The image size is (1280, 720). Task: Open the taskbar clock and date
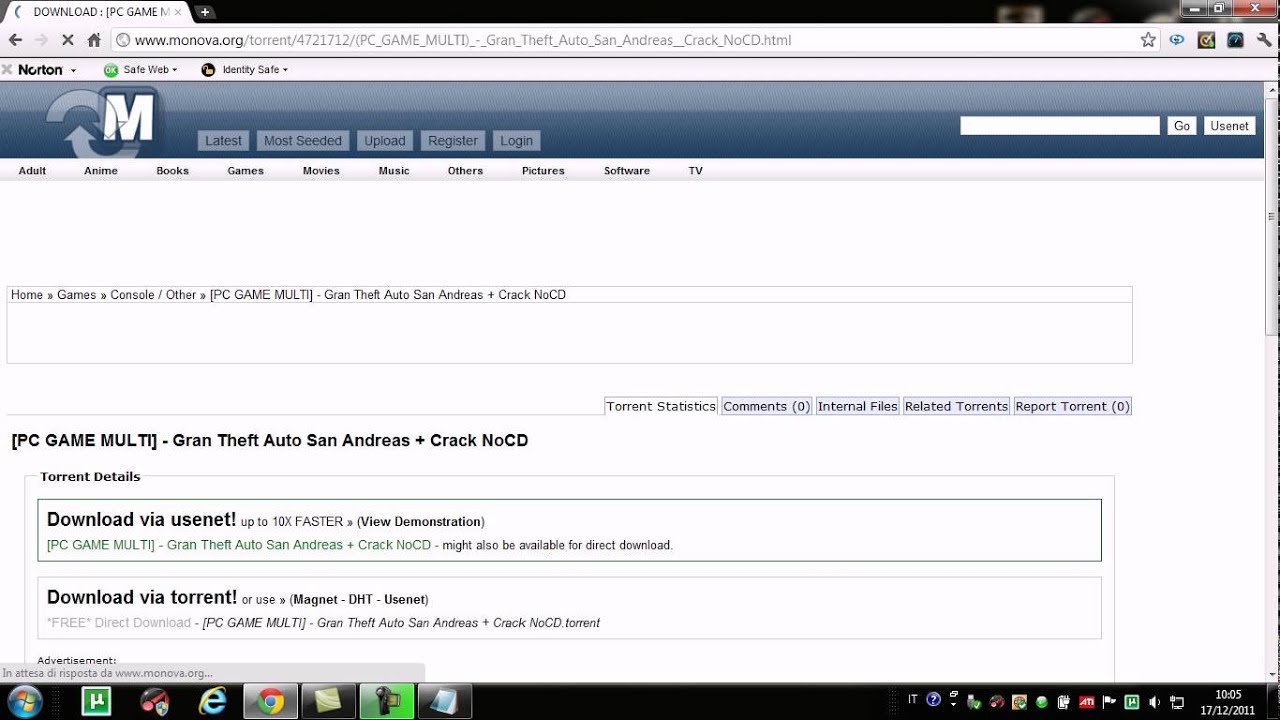point(1228,702)
